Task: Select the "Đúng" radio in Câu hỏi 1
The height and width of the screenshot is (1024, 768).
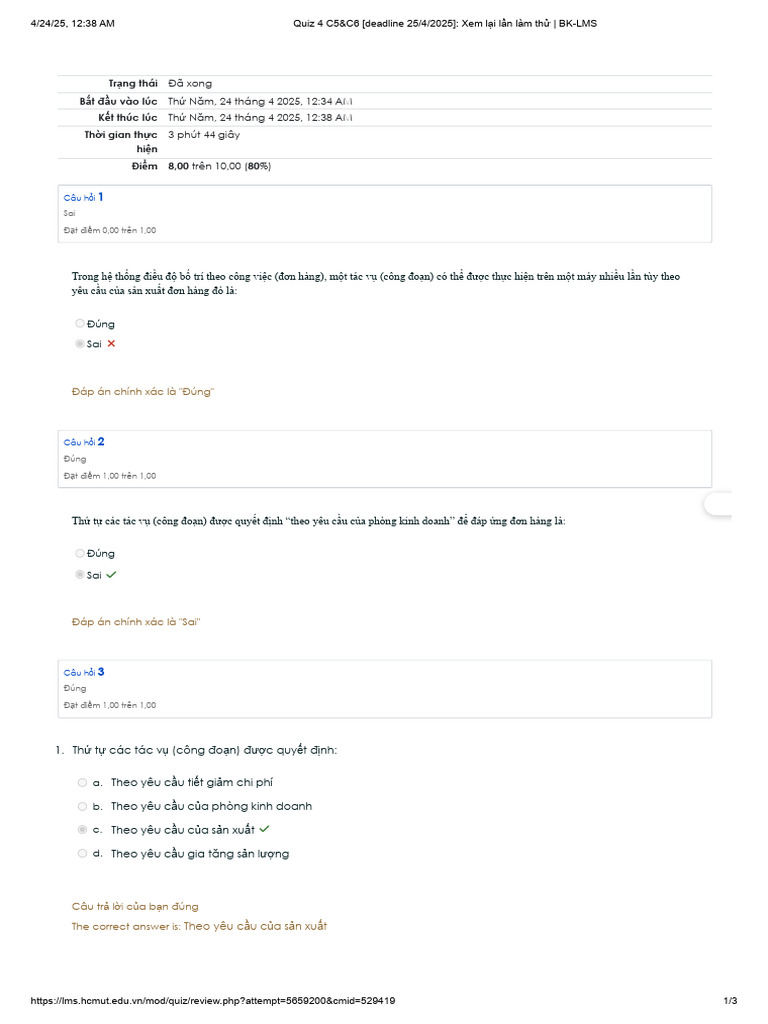Action: point(80,324)
